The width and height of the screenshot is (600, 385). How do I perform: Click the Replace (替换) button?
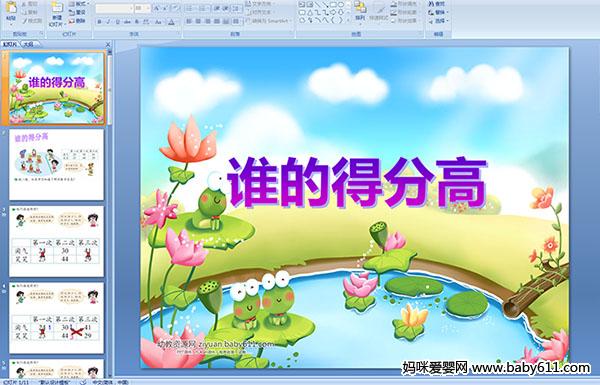pyautogui.click(x=438, y=12)
